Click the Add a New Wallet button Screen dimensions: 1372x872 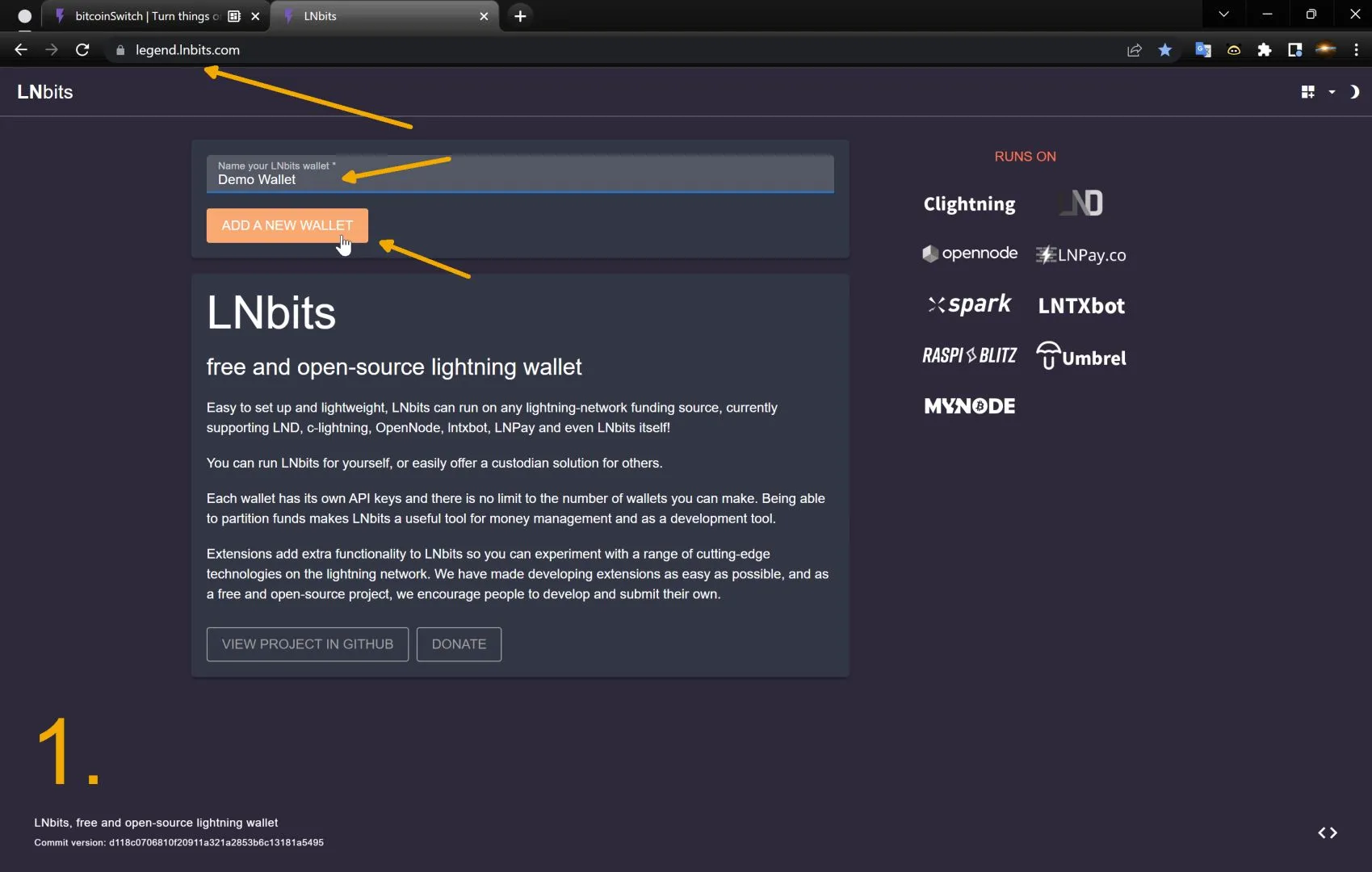tap(287, 225)
